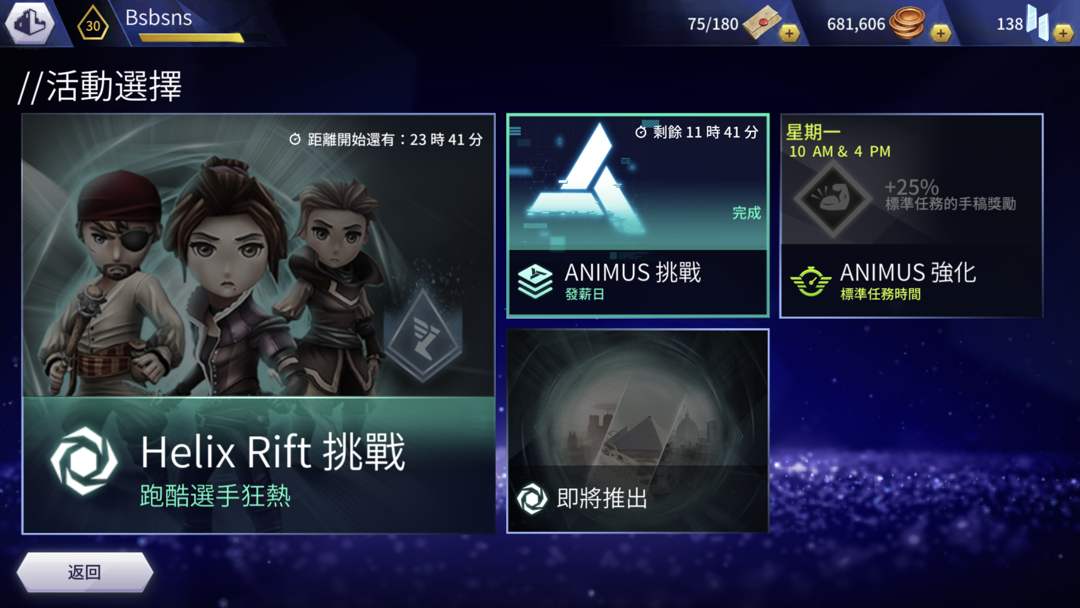The width and height of the screenshot is (1080, 608).
Task: Add more Helix credits with plus button
Action: [1063, 32]
